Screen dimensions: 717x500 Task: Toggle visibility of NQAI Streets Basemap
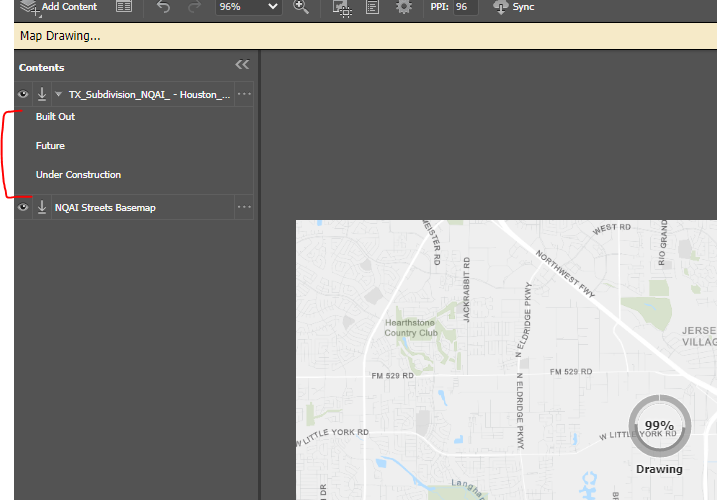pyautogui.click(x=23, y=207)
